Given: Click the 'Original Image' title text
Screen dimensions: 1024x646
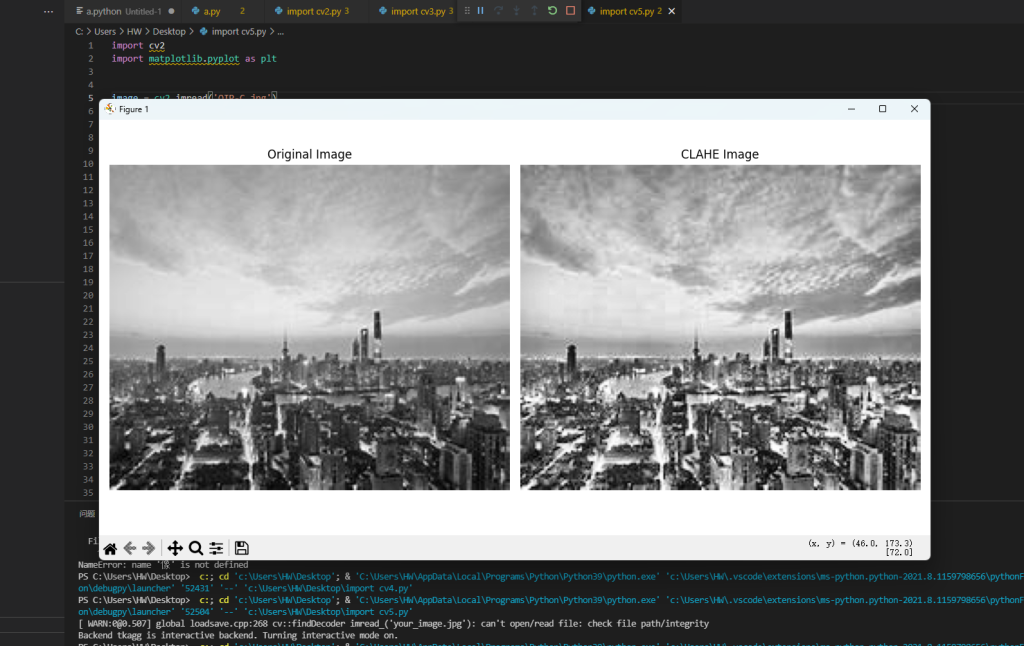Looking at the screenshot, I should pyautogui.click(x=310, y=154).
